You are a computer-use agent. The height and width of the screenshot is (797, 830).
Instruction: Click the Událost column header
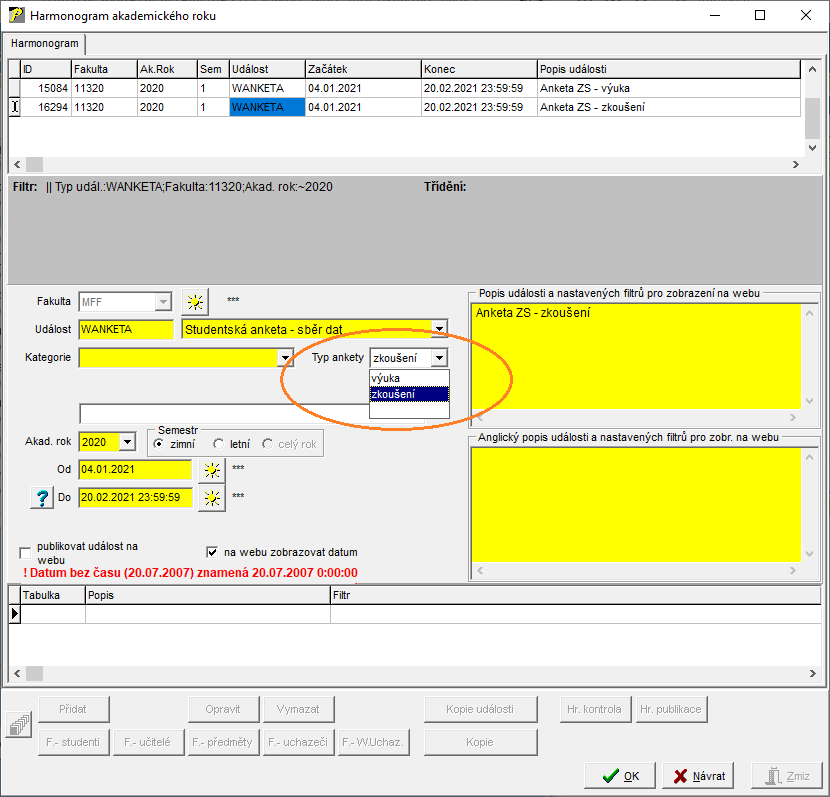pyautogui.click(x=266, y=69)
